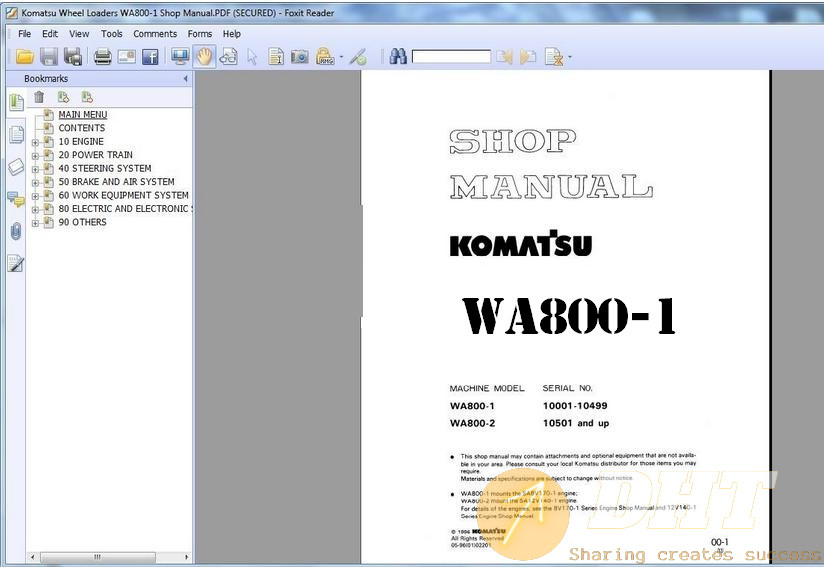This screenshot has height=567, width=824.
Task: Open the View menu
Action: click(x=79, y=34)
